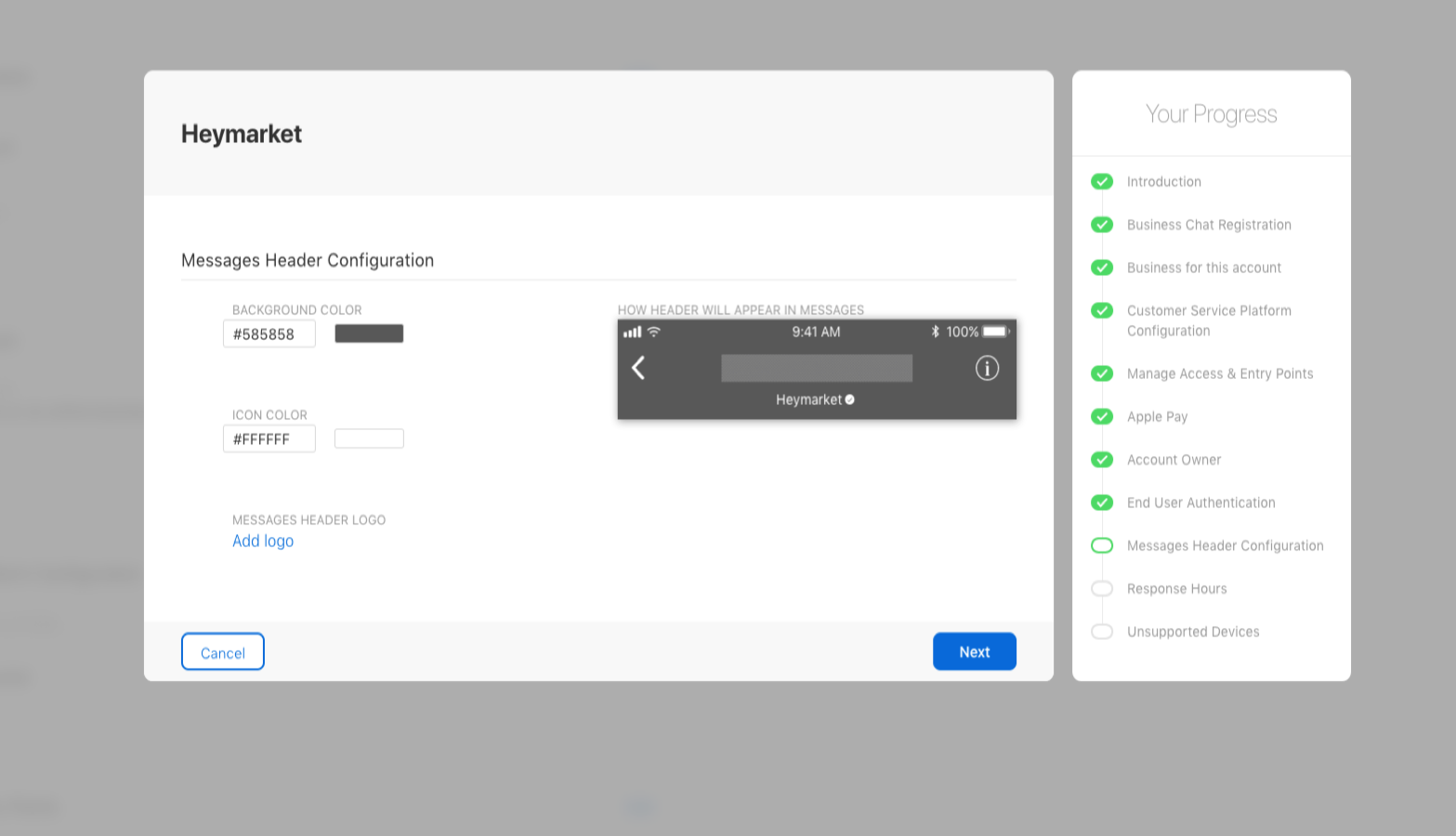The height and width of the screenshot is (836, 1456).
Task: Click the Heymarket name in header preview
Action: (808, 399)
